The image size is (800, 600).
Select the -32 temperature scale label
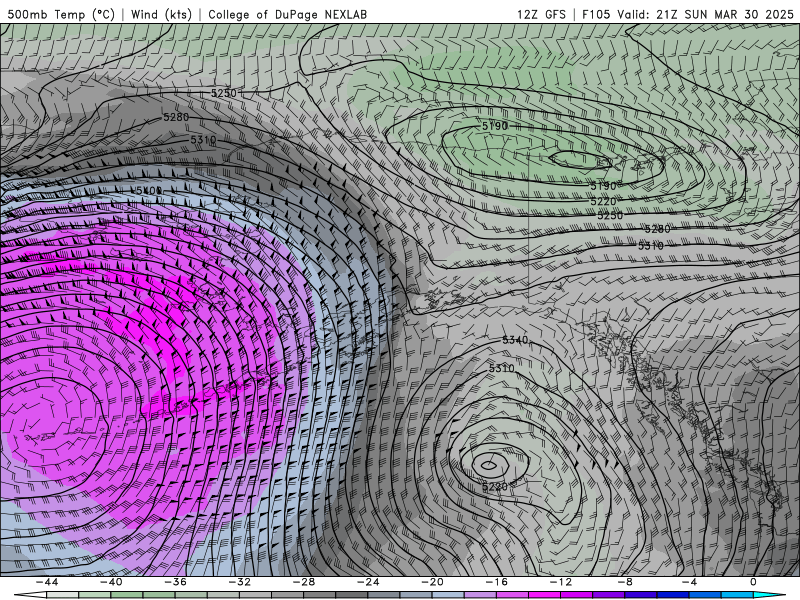[x=239, y=582]
